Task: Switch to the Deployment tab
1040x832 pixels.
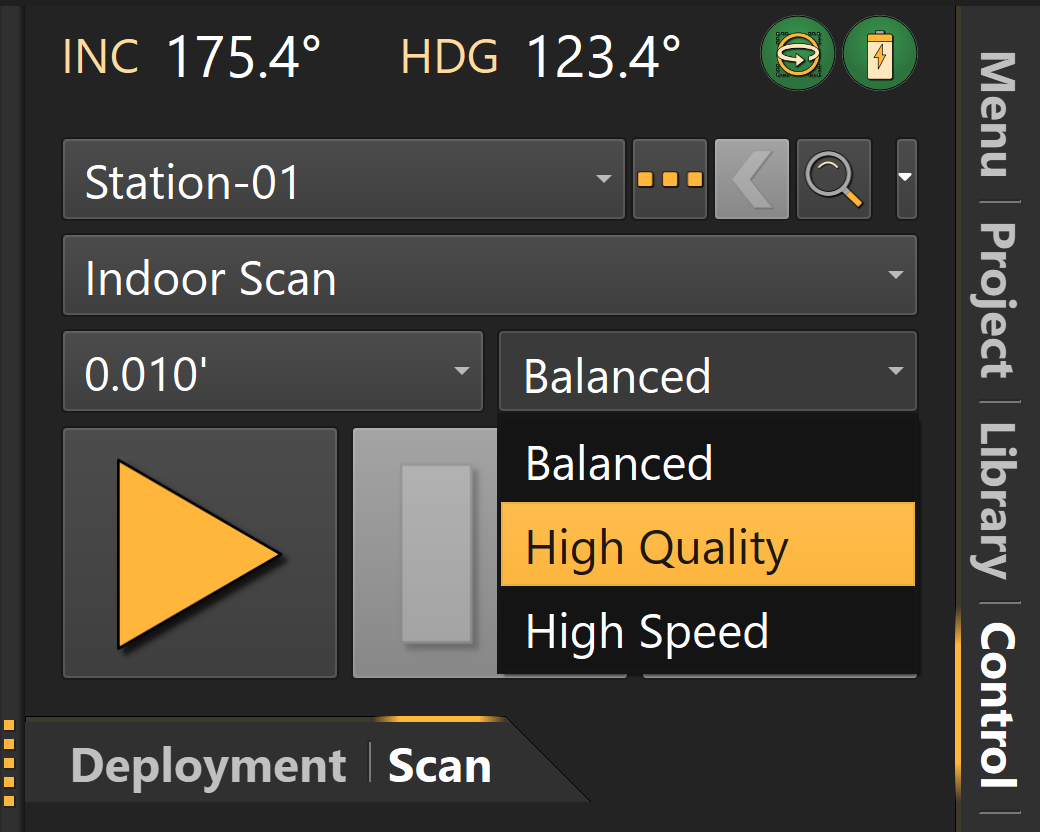Action: pos(208,766)
